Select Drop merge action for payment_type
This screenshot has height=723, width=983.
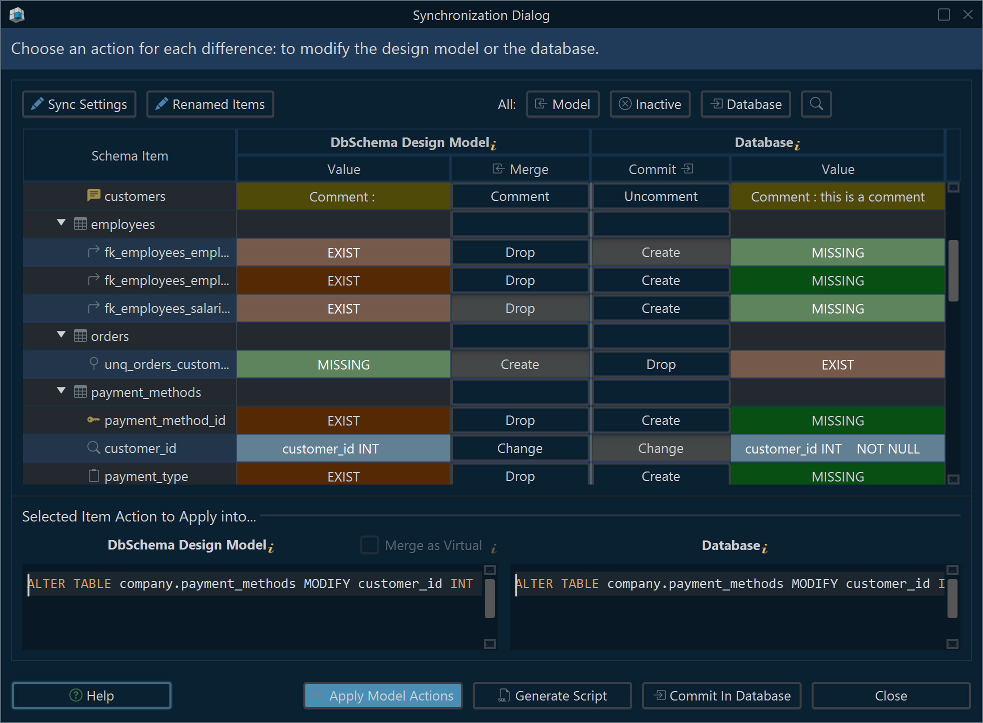[x=520, y=475]
